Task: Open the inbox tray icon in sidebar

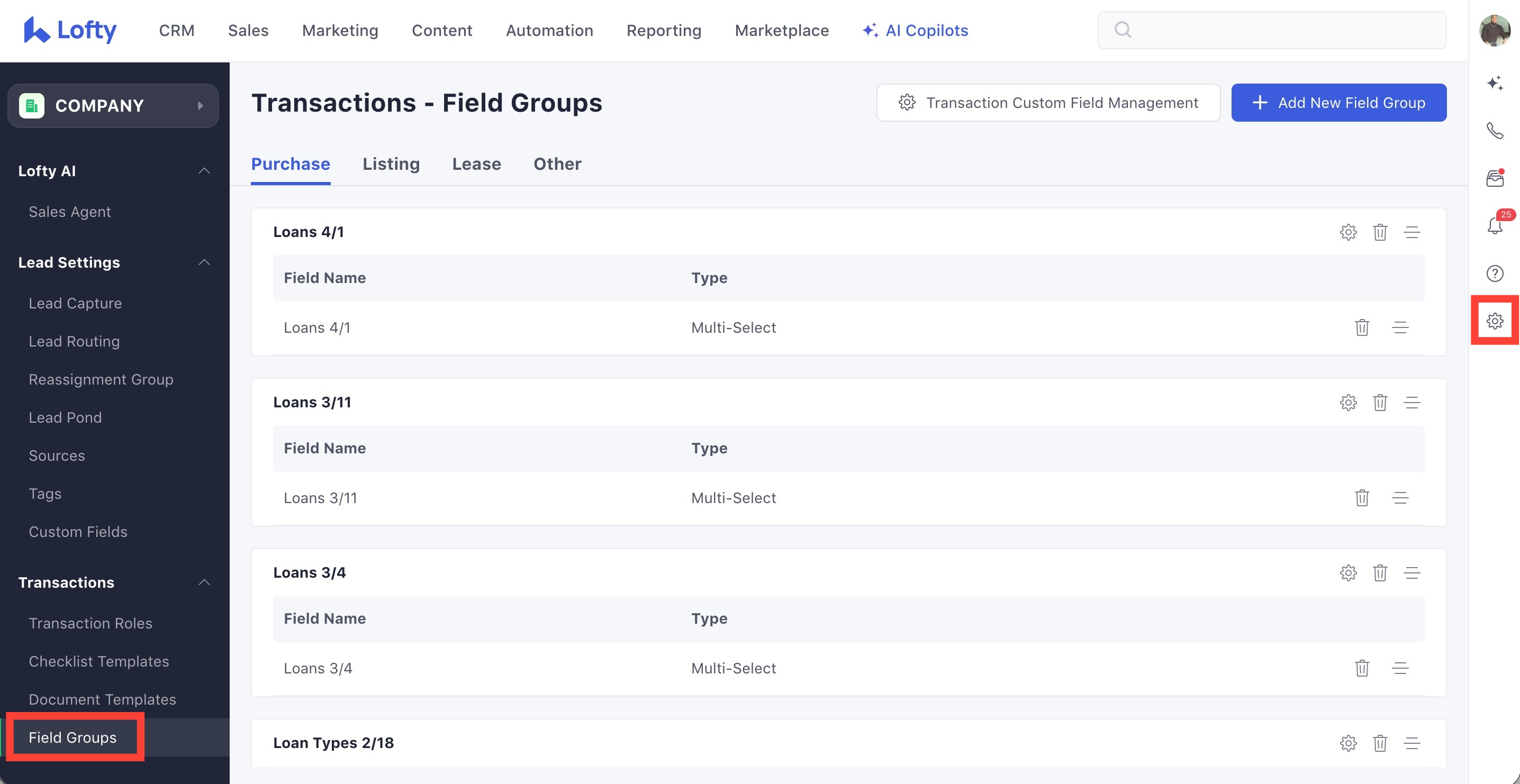Action: tap(1494, 178)
